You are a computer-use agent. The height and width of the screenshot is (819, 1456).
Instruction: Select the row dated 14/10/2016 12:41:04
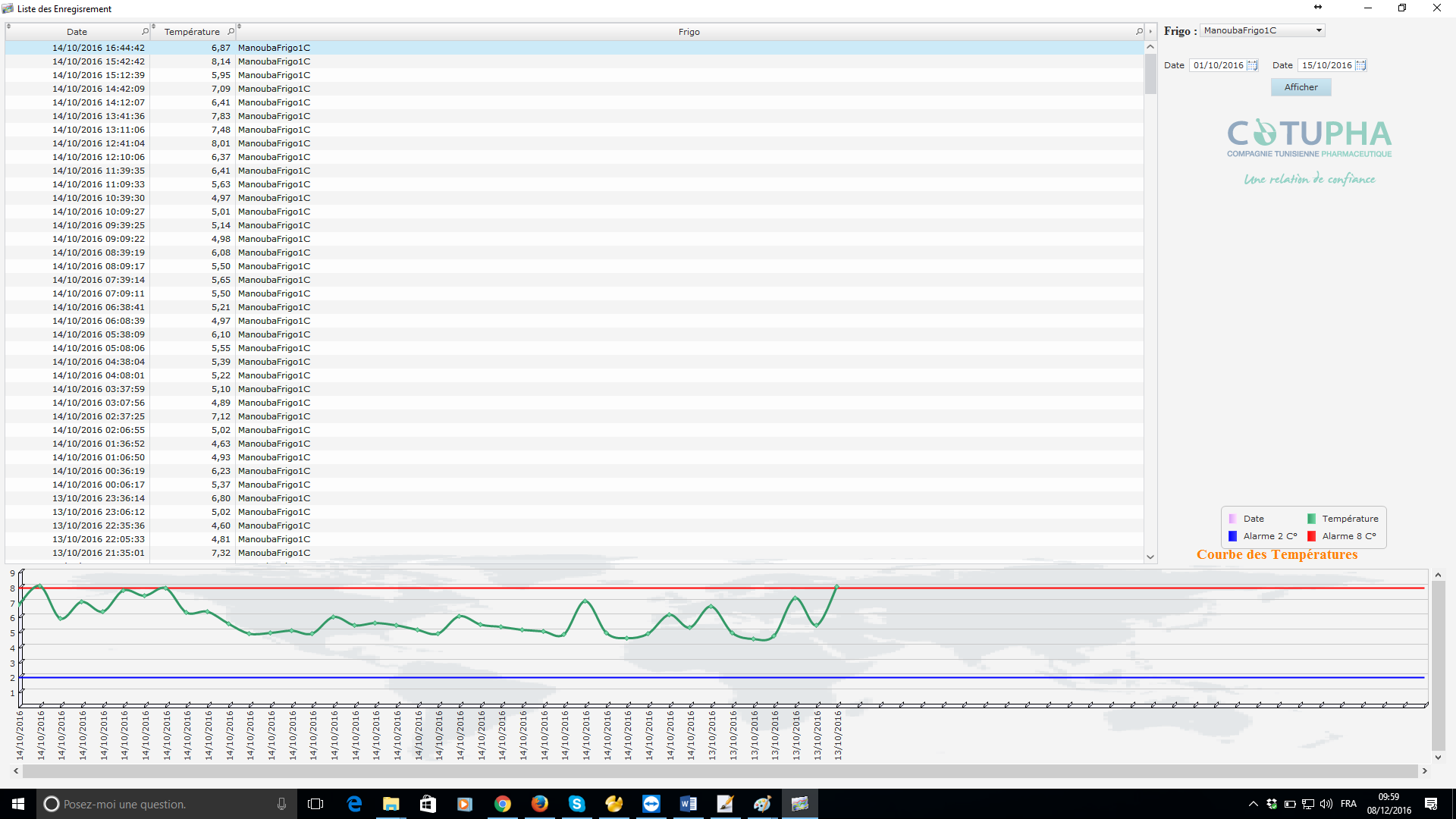[x=574, y=143]
